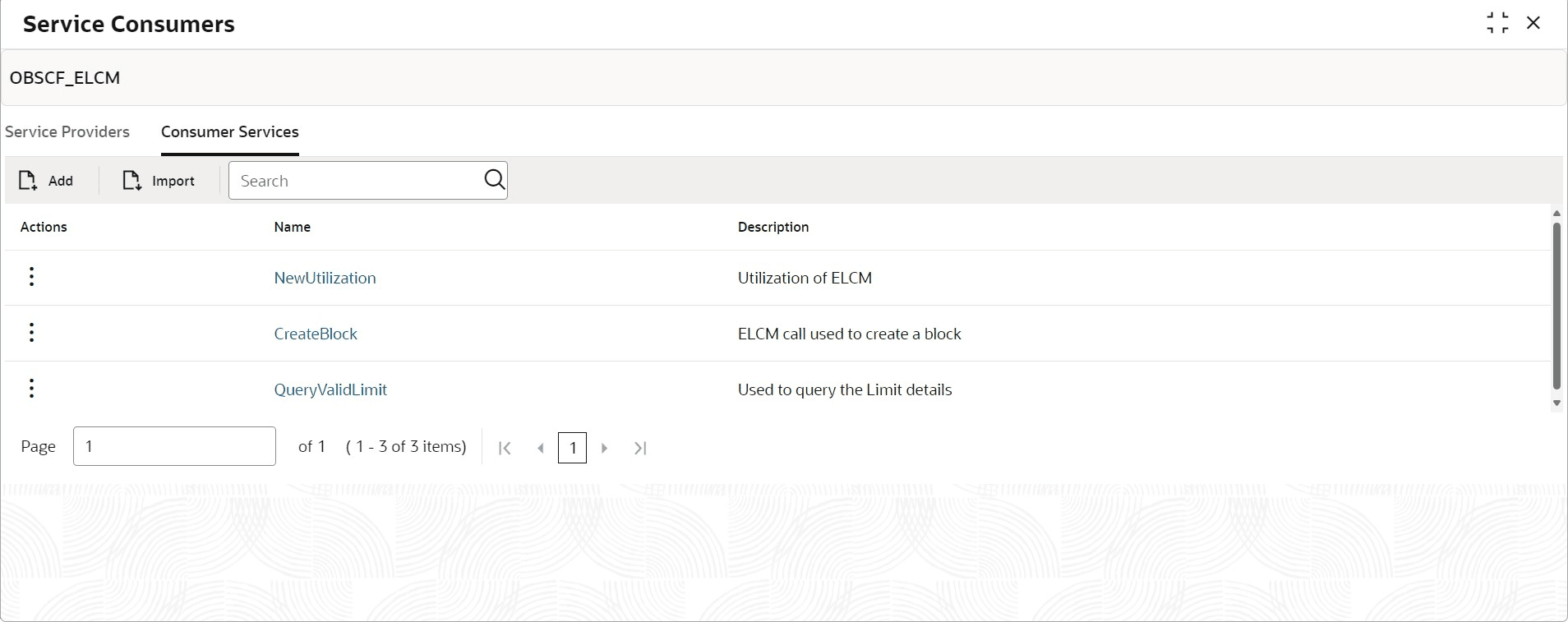This screenshot has height=622, width=1568.
Task: Go to the first page
Action: 505,448
